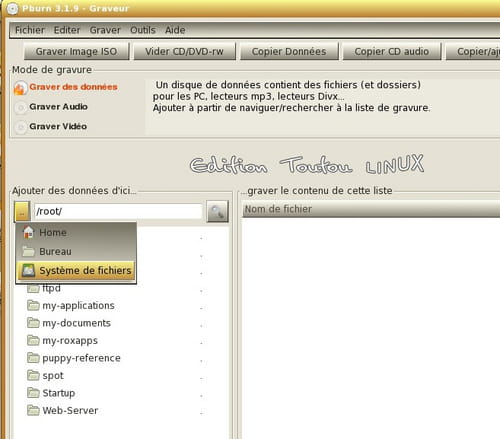Select Graver Audio burn mode
Viewport: 500px width, 439px height.
(58, 107)
